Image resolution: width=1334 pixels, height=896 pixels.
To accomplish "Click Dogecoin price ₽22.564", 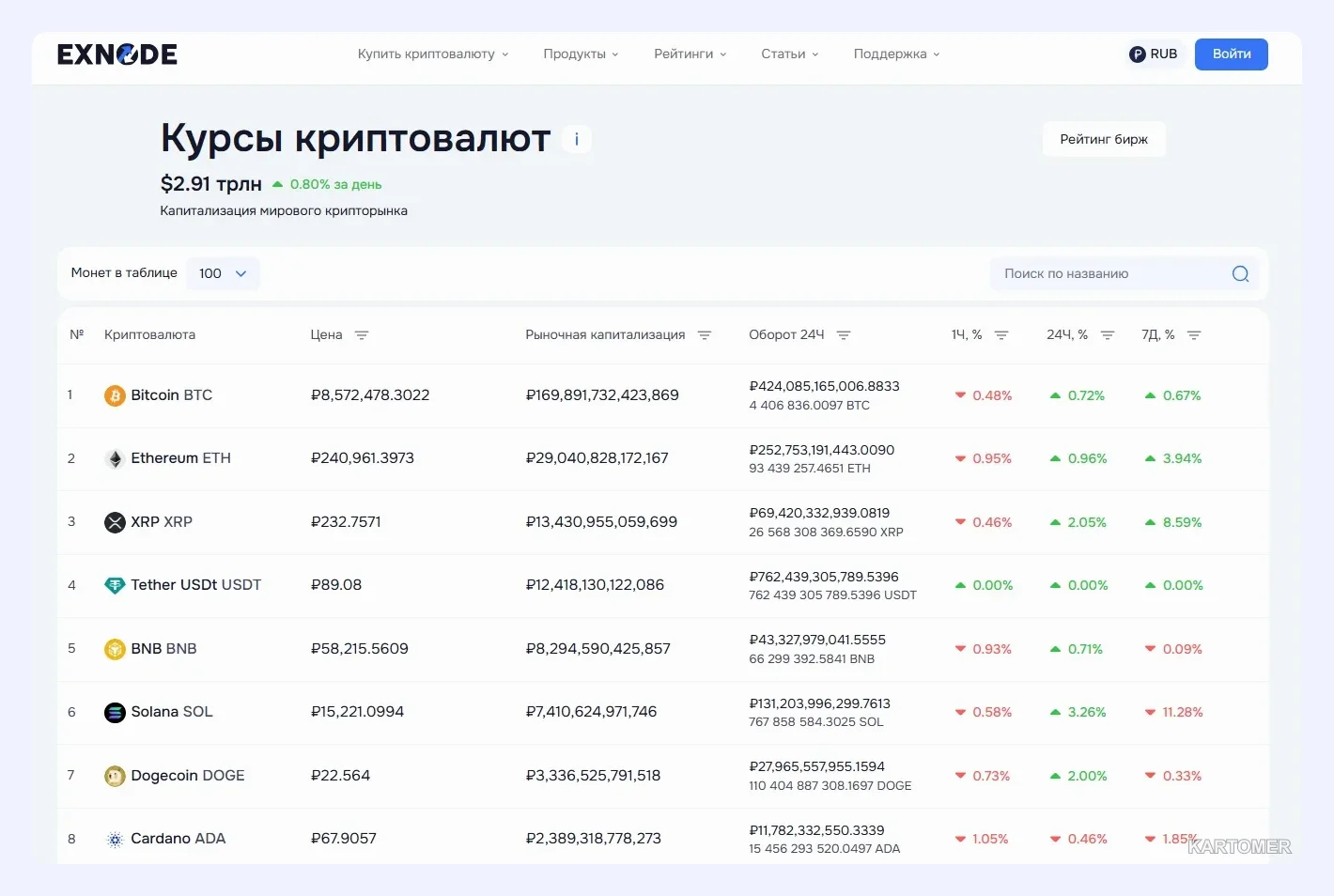I will pyautogui.click(x=340, y=776).
